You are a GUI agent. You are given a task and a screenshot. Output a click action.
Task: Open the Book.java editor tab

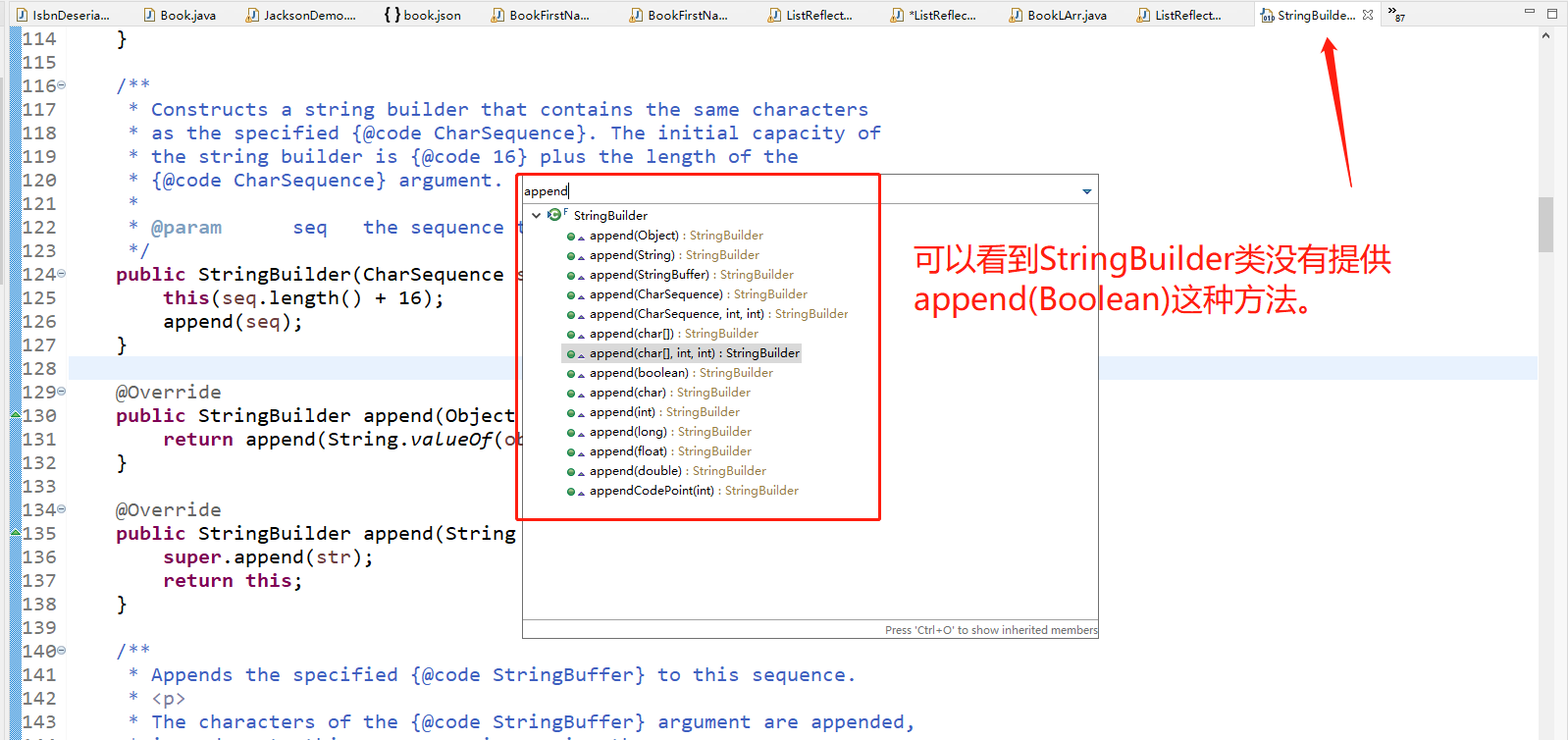(180, 15)
